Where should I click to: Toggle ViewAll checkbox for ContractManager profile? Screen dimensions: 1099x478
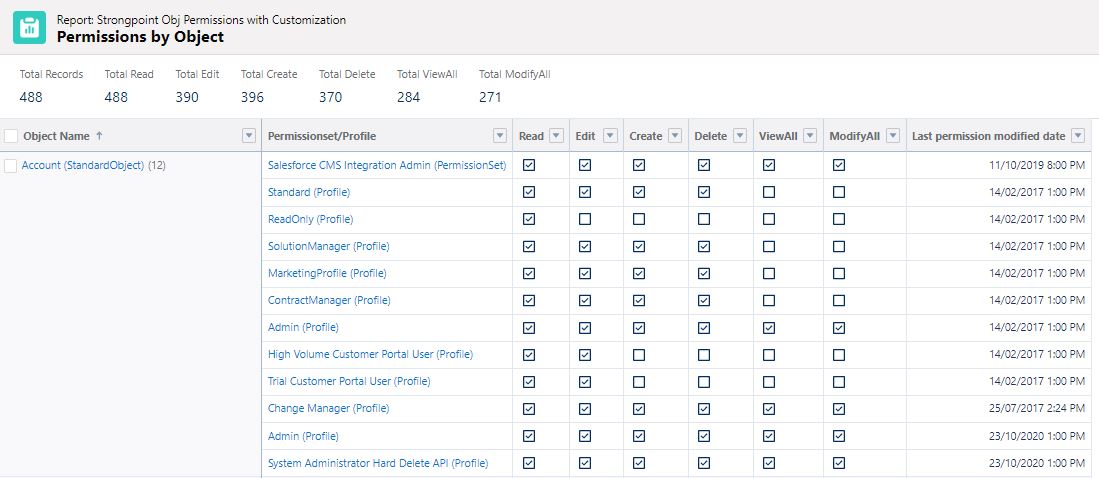(x=769, y=300)
